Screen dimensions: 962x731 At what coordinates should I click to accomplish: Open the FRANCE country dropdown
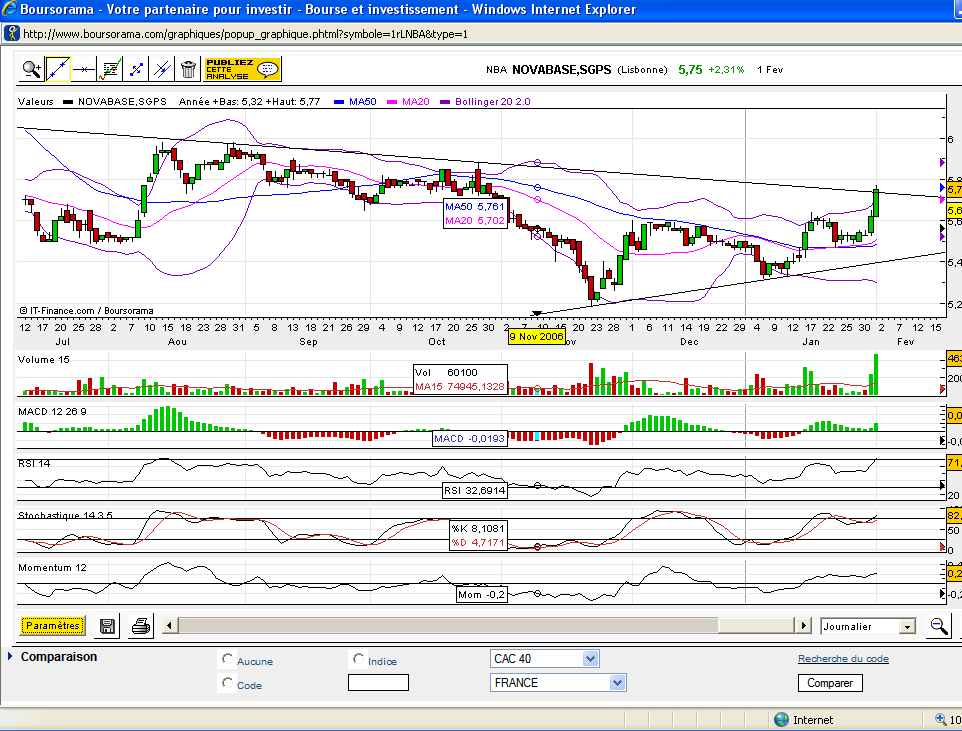click(617, 683)
